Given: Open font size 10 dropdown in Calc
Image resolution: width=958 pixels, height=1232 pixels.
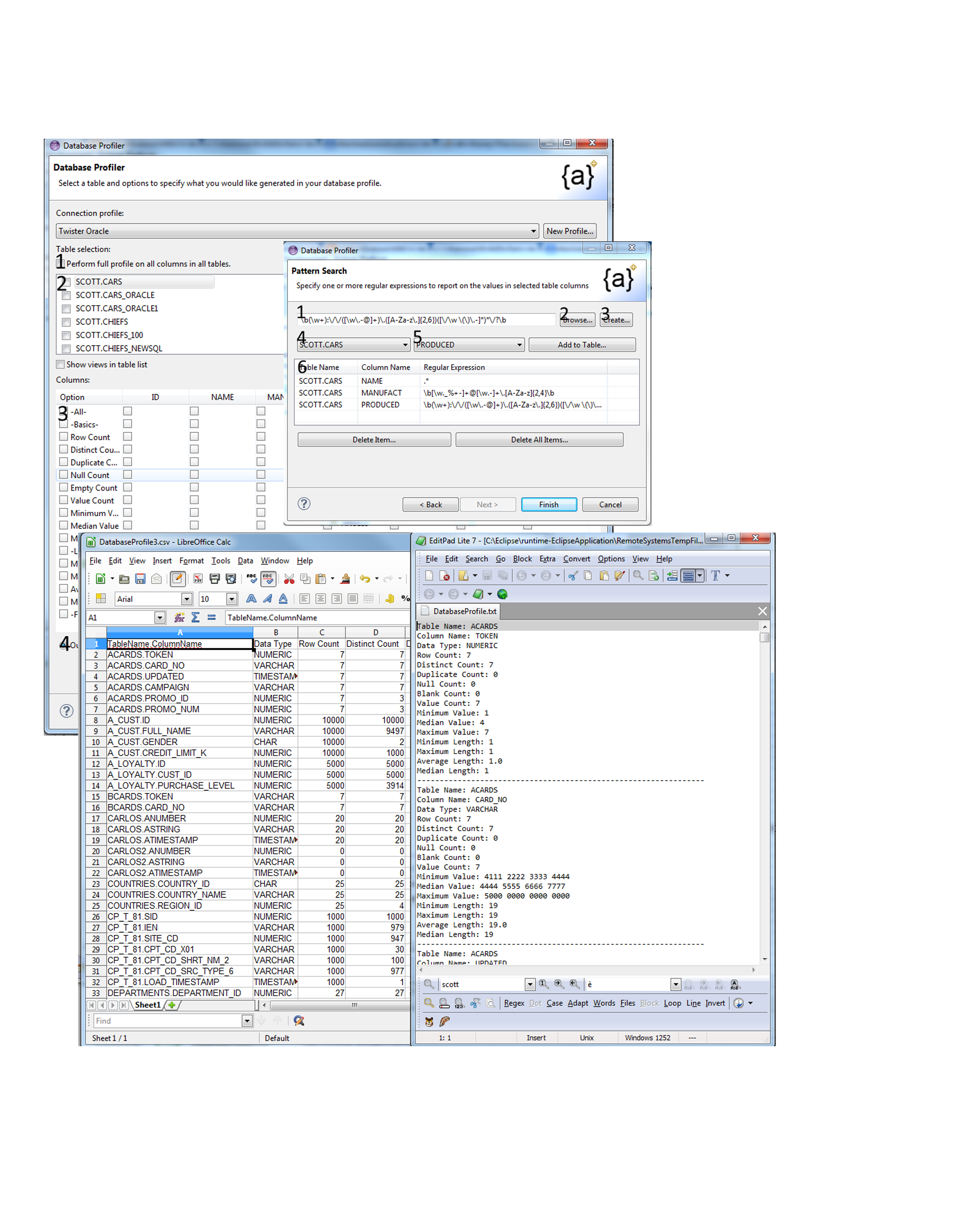Looking at the screenshot, I should (x=232, y=599).
